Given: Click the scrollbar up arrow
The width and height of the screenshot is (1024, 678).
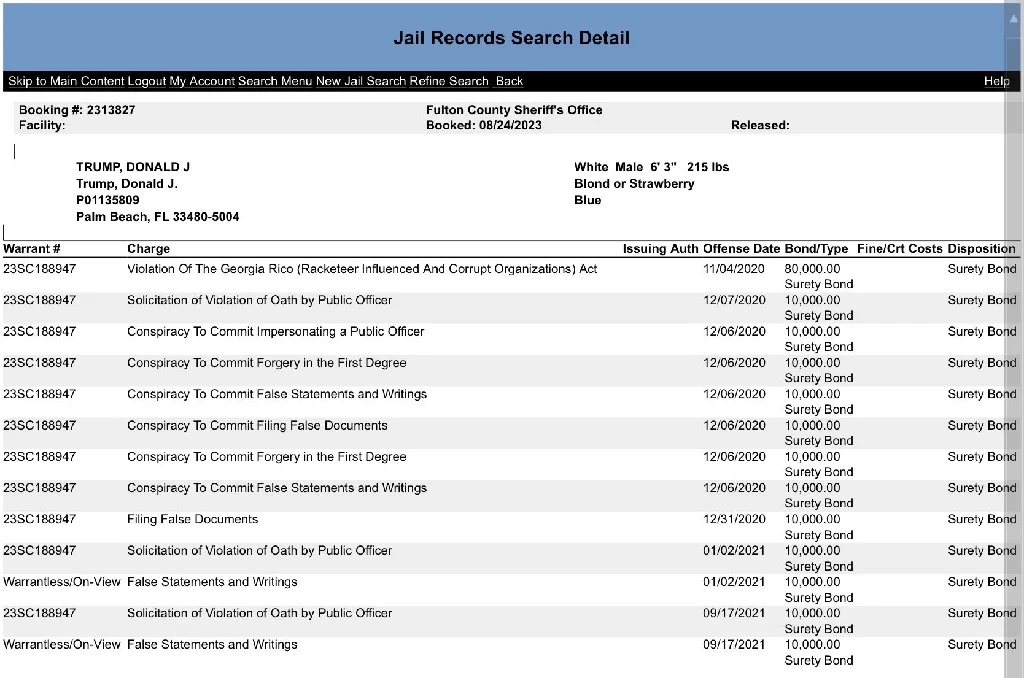Looking at the screenshot, I should point(1014,18).
